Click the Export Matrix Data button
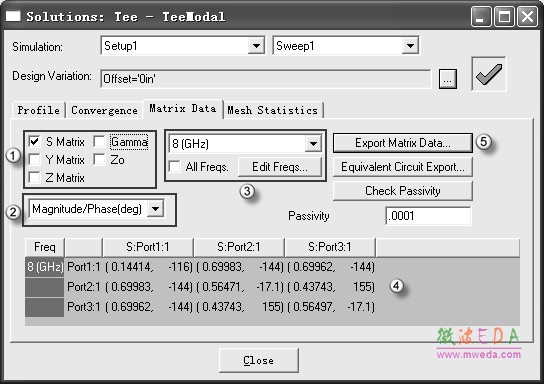The height and width of the screenshot is (384, 544). point(403,143)
